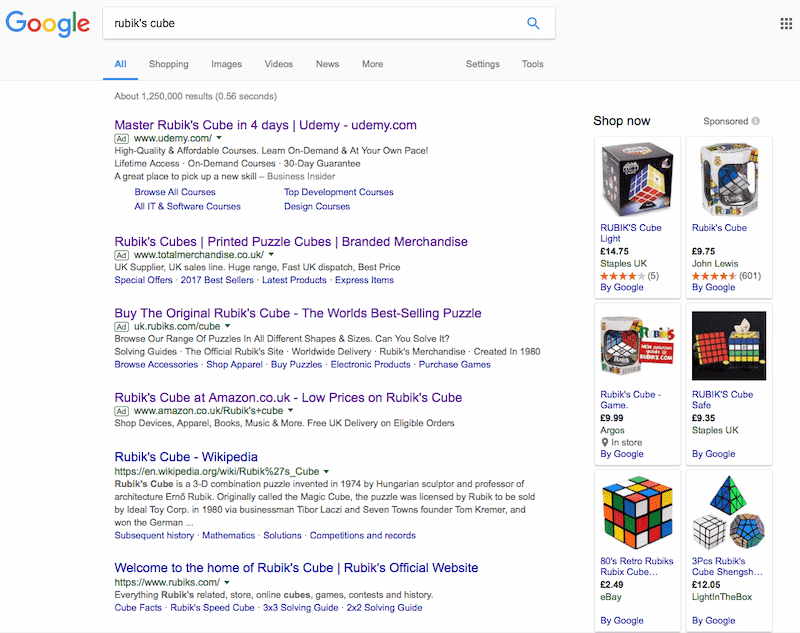Open Buy The Original Rubik's Cube result

coord(298,313)
